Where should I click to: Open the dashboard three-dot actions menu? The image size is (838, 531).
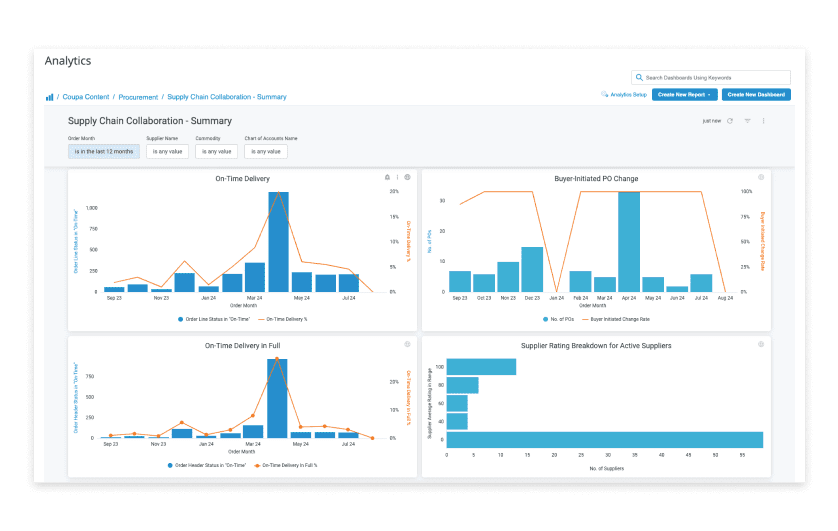point(763,121)
